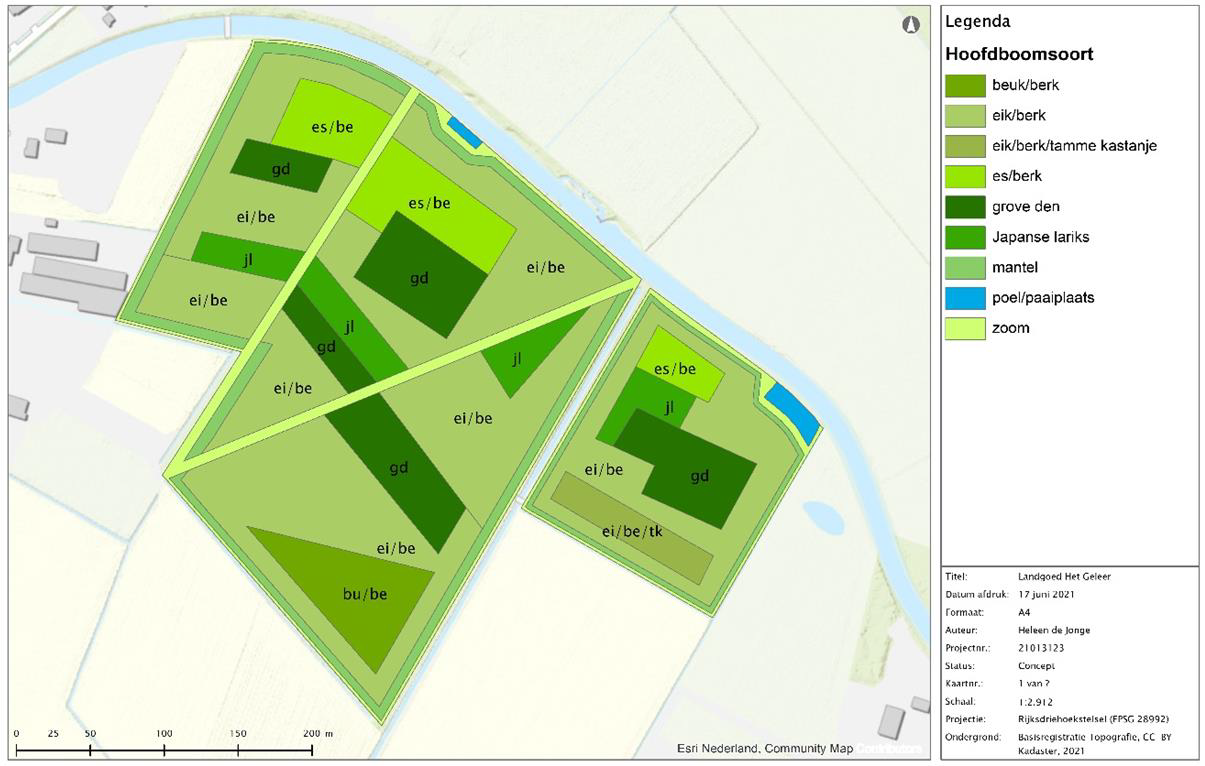The height and width of the screenshot is (766, 1205).
Task: Click the author name 'Heleen de Jonge'
Action: (1055, 630)
